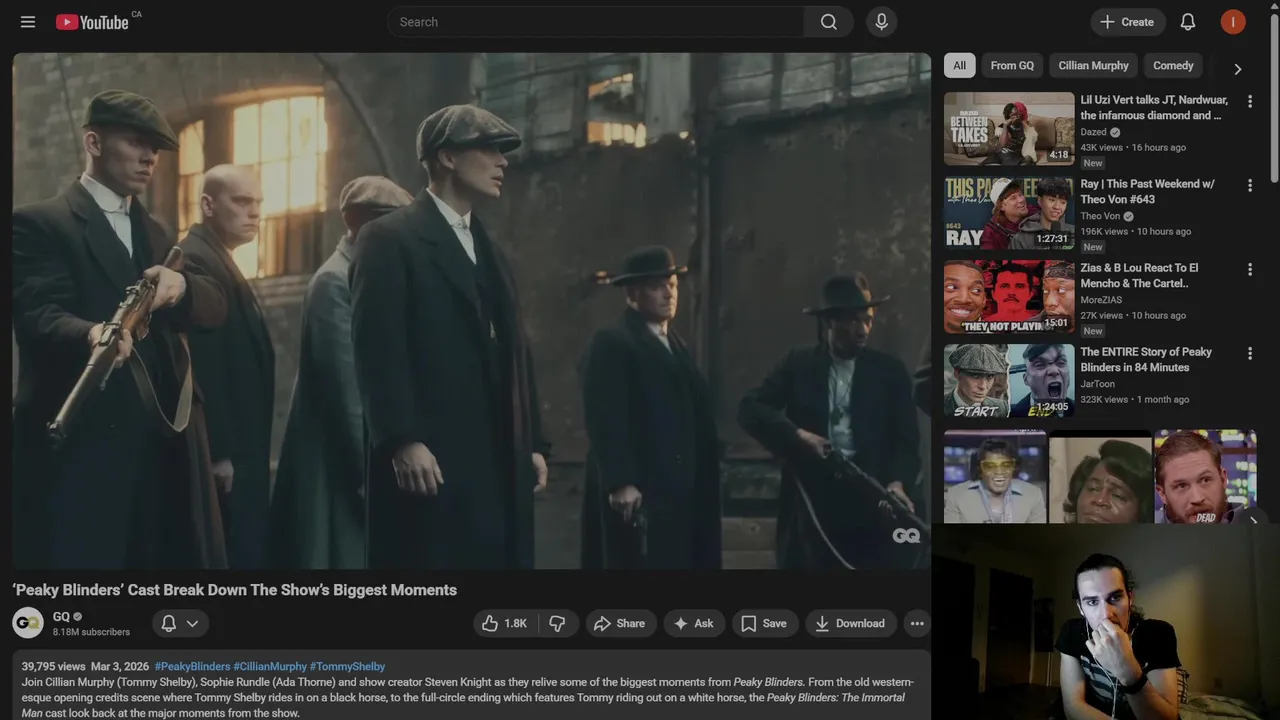This screenshot has width=1280, height=720.
Task: Open the Short labeled DEAD
Action: 1205,477
